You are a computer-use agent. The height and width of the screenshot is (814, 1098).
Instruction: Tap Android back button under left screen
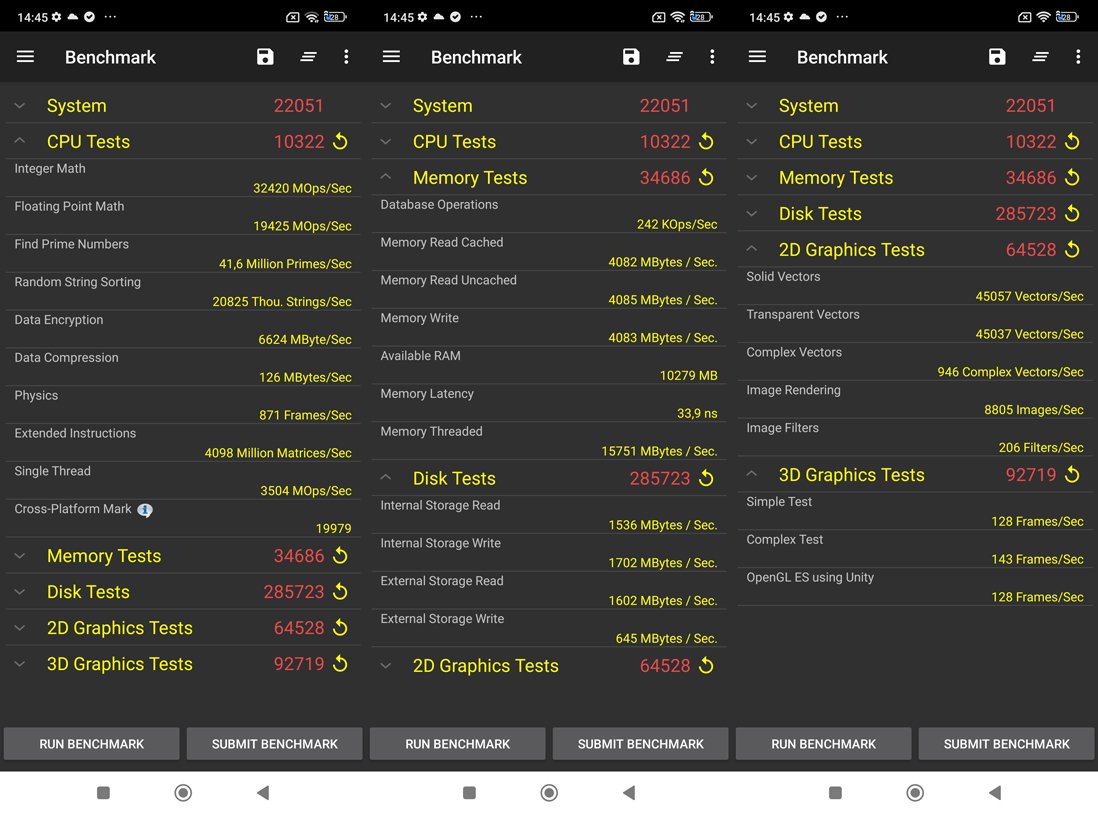click(263, 792)
